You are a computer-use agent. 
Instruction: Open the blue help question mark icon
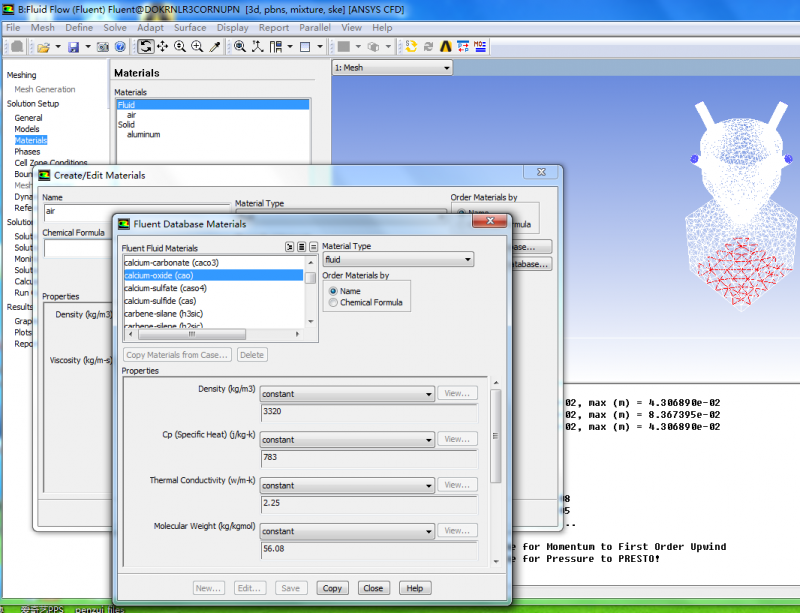pos(120,47)
